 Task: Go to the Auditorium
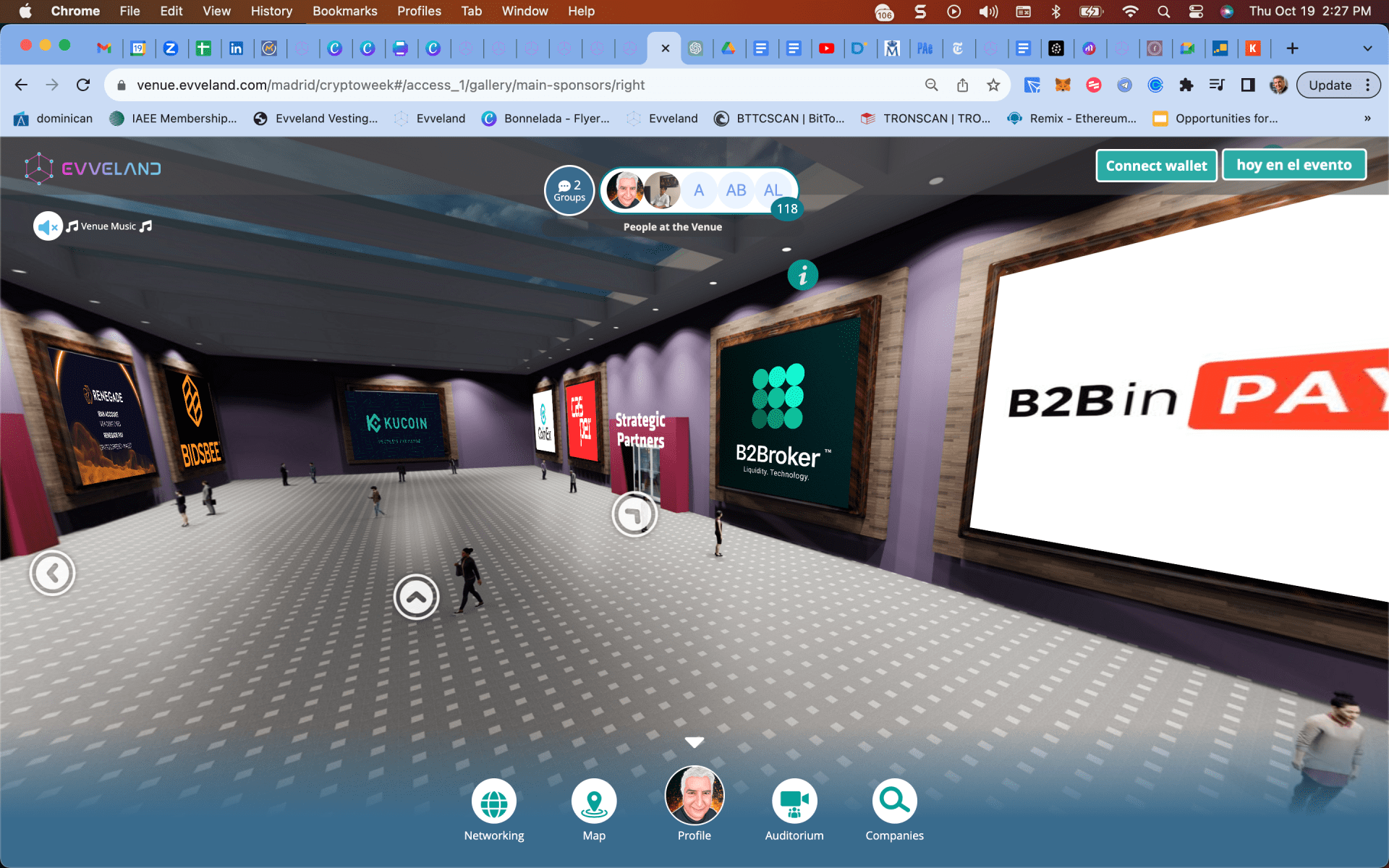tap(794, 801)
